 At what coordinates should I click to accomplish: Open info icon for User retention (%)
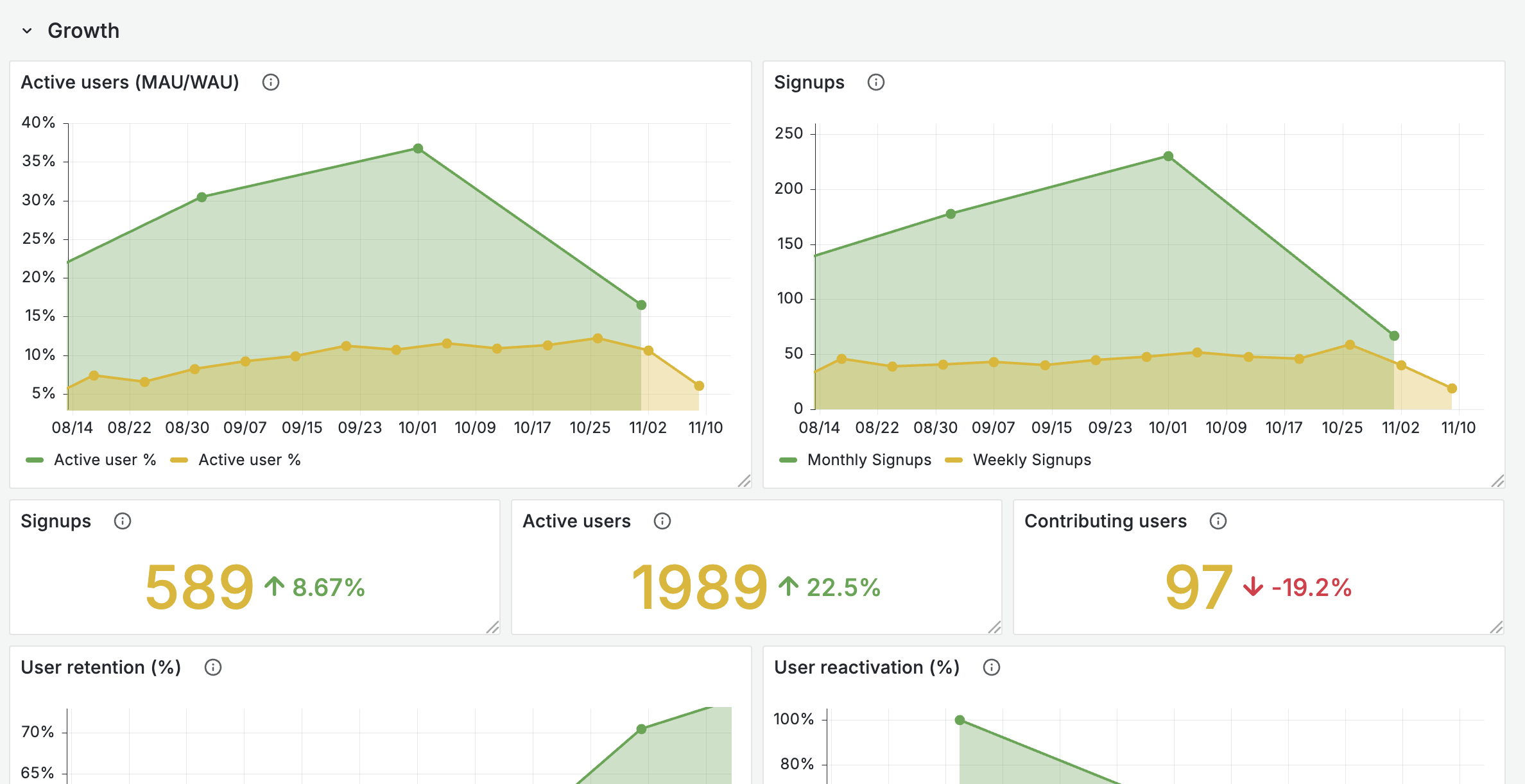tap(213, 667)
